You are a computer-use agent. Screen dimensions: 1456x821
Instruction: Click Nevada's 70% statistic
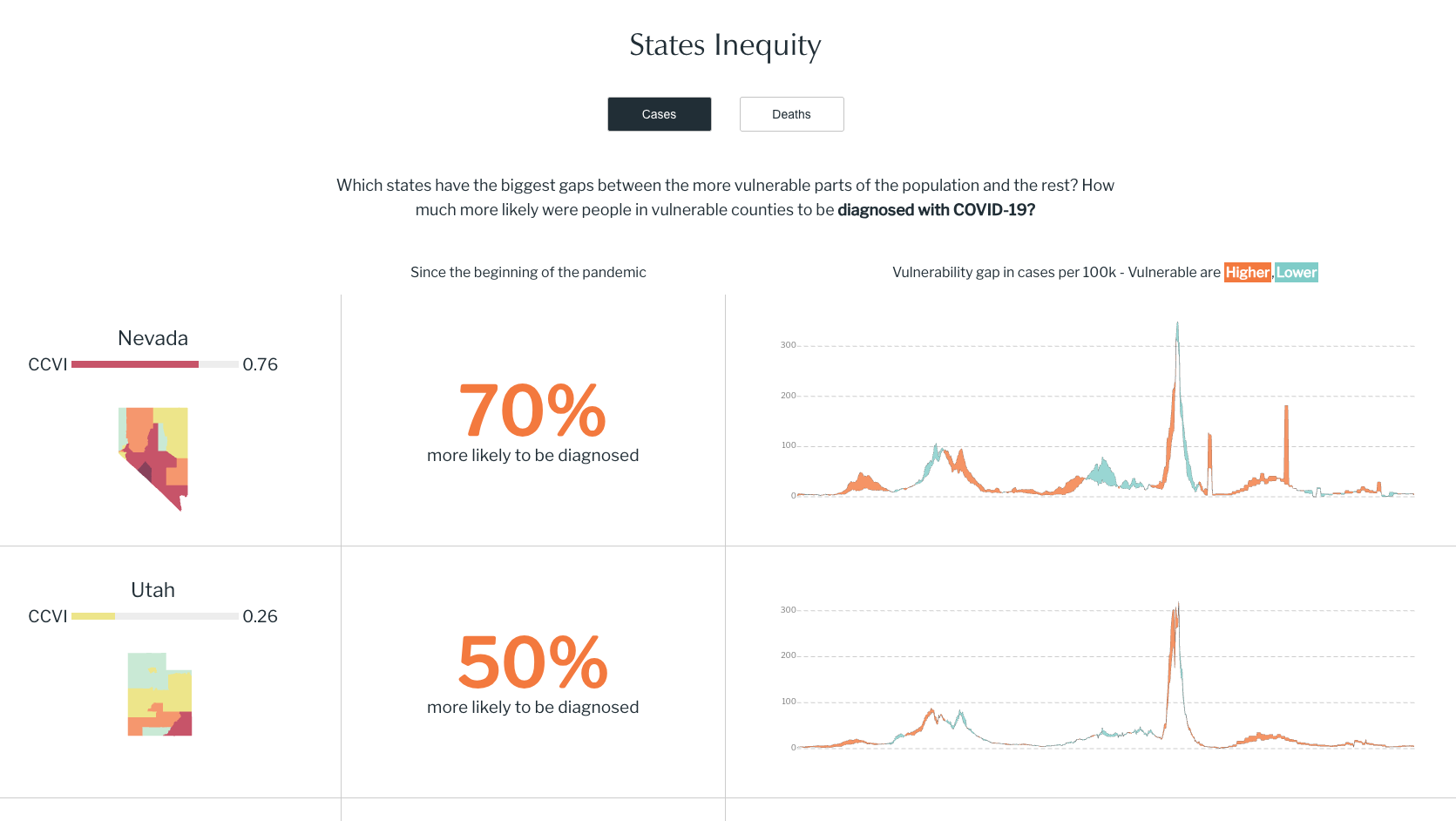point(532,410)
